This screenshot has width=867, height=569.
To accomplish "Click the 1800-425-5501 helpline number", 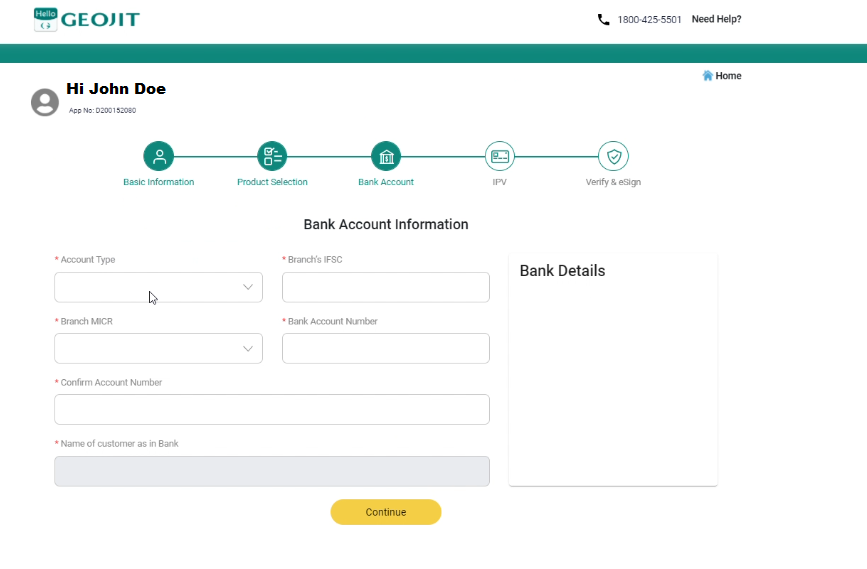I will 649,20.
